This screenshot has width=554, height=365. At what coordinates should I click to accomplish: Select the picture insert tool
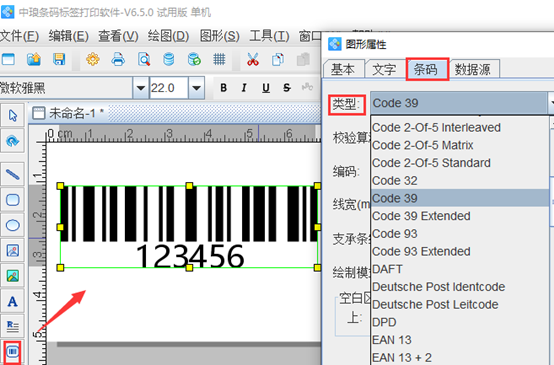tap(13, 276)
